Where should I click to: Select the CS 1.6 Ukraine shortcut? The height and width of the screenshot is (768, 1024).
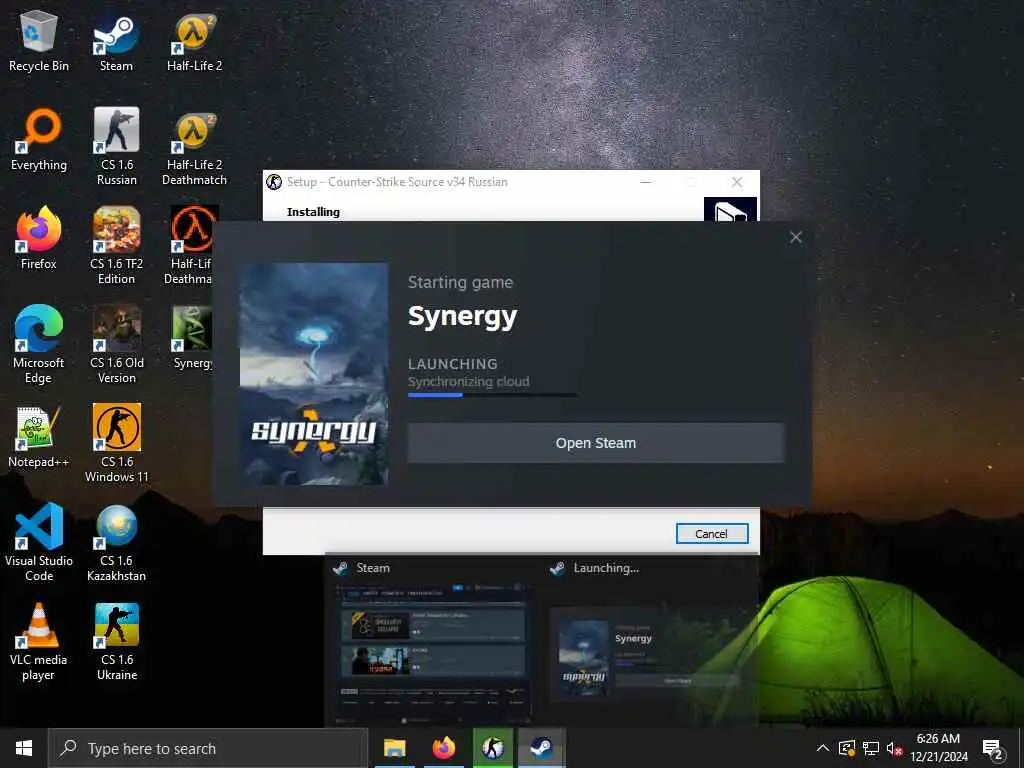(116, 642)
